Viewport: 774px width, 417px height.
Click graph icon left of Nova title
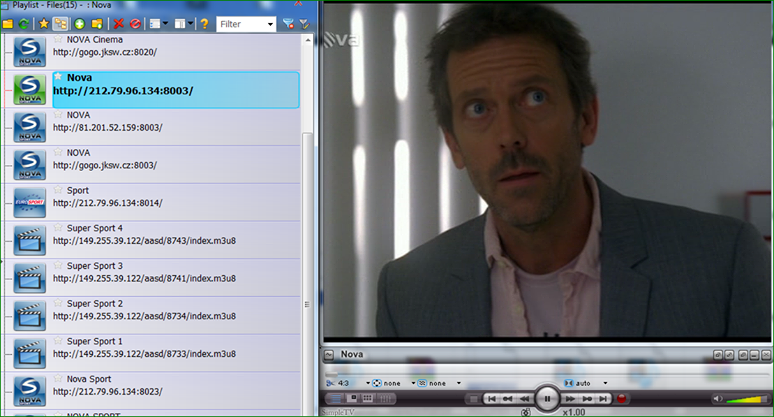(329, 355)
